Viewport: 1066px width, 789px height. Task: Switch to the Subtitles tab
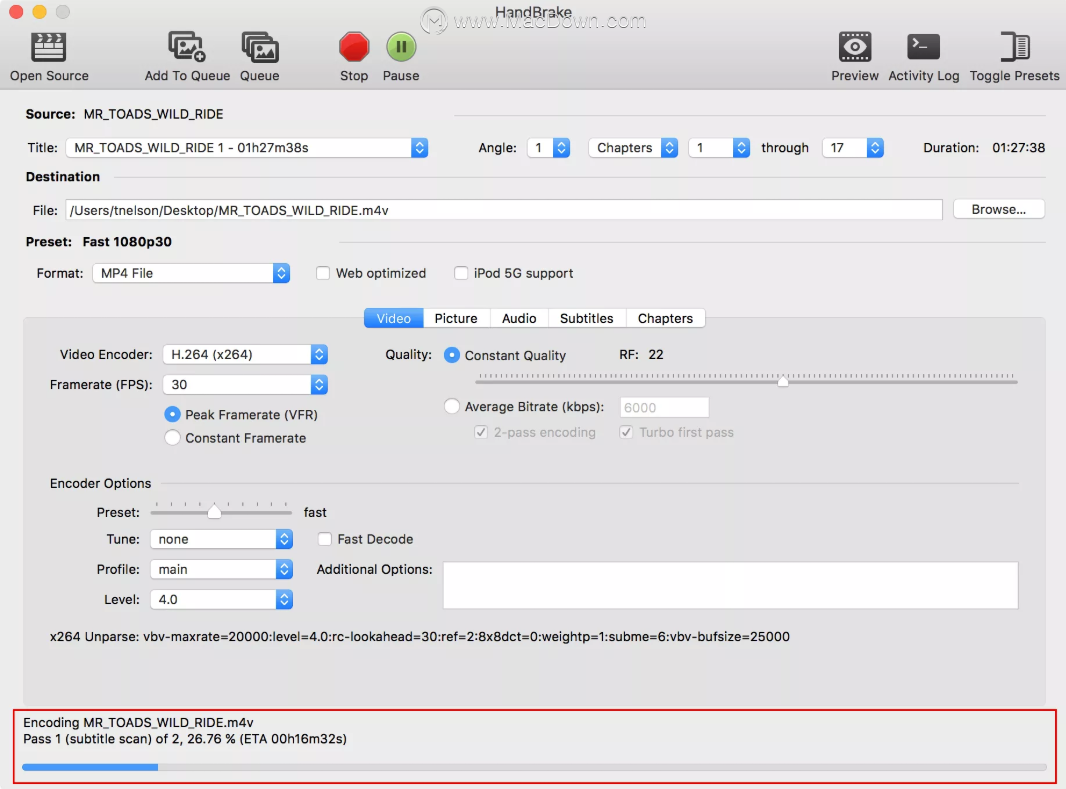coord(586,318)
